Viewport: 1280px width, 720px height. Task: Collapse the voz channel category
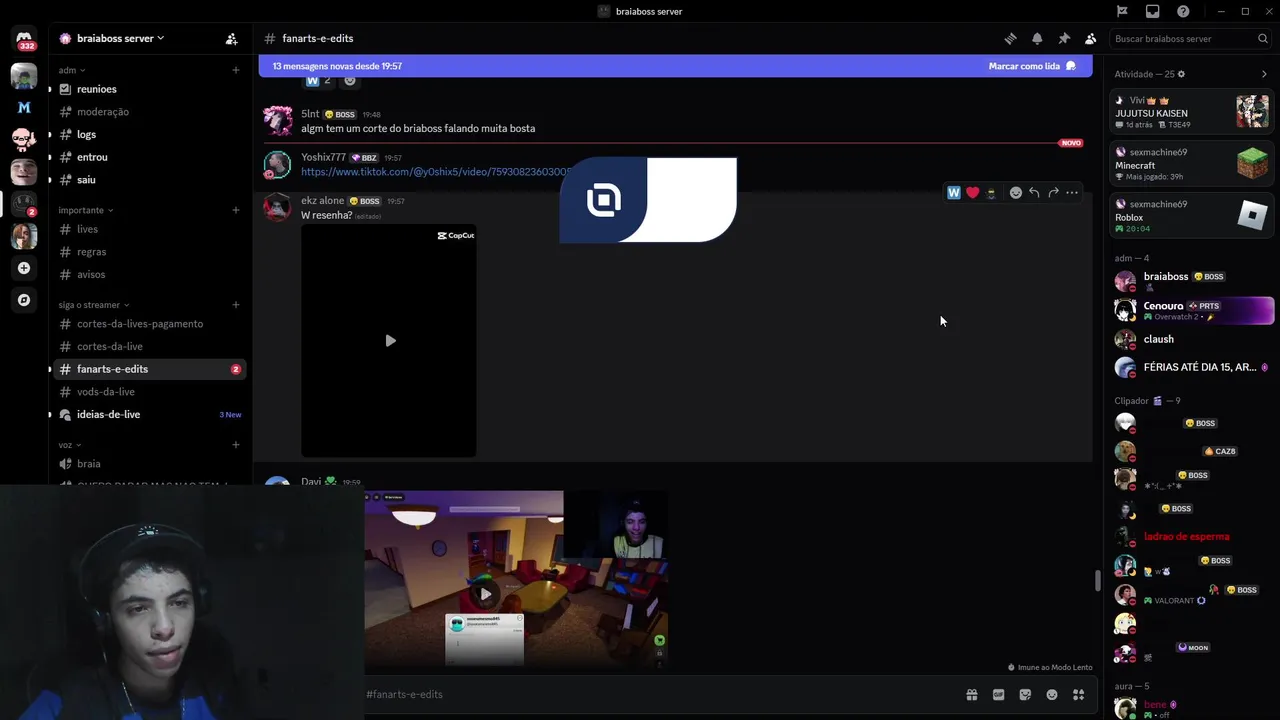tap(70, 445)
